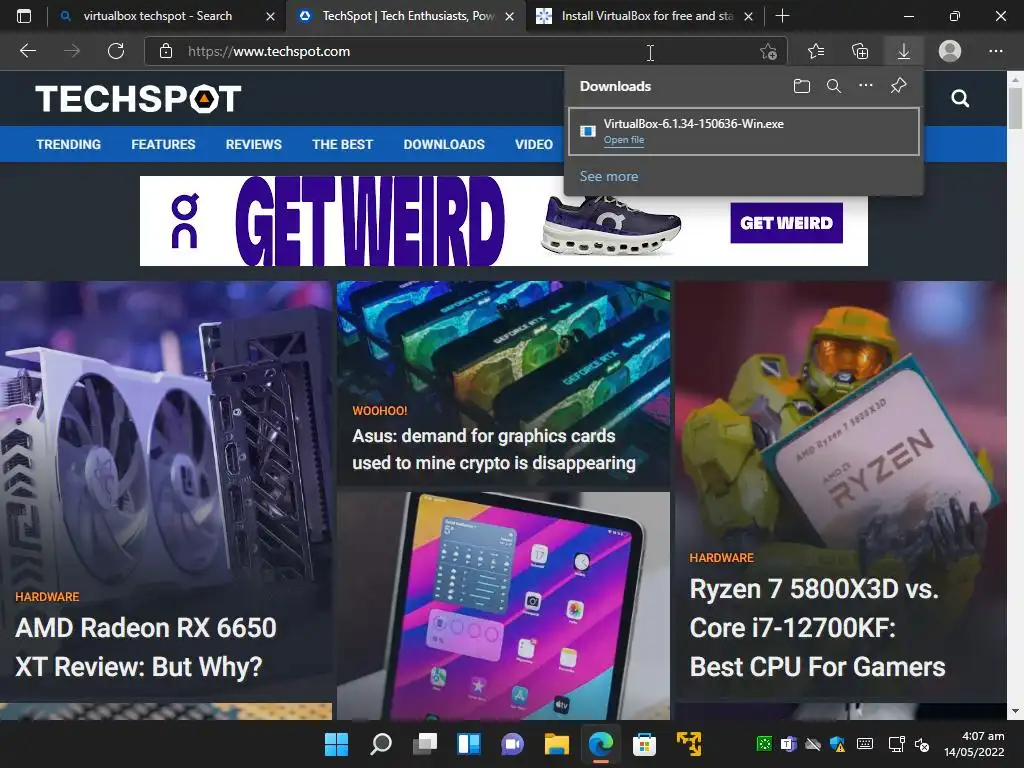Open More options in Downloads panel
This screenshot has height=768, width=1024.
pyautogui.click(x=866, y=86)
